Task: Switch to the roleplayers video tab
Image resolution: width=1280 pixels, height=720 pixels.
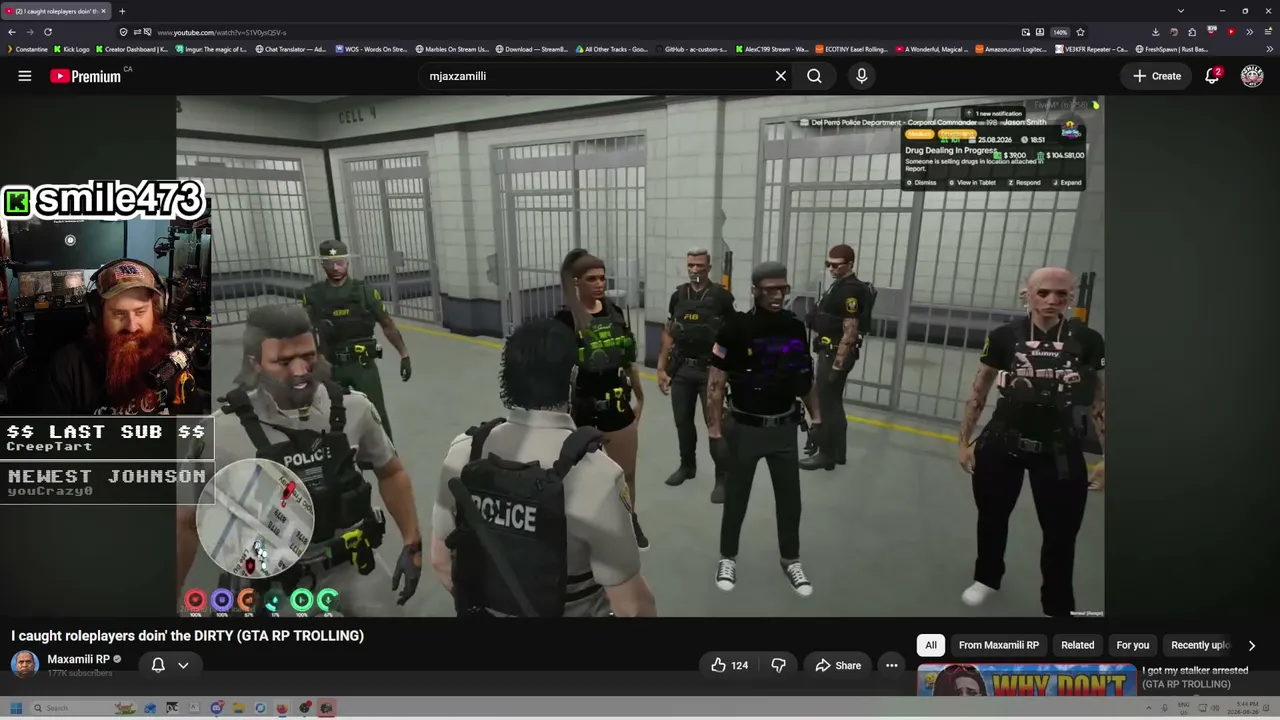Action: pos(56,11)
